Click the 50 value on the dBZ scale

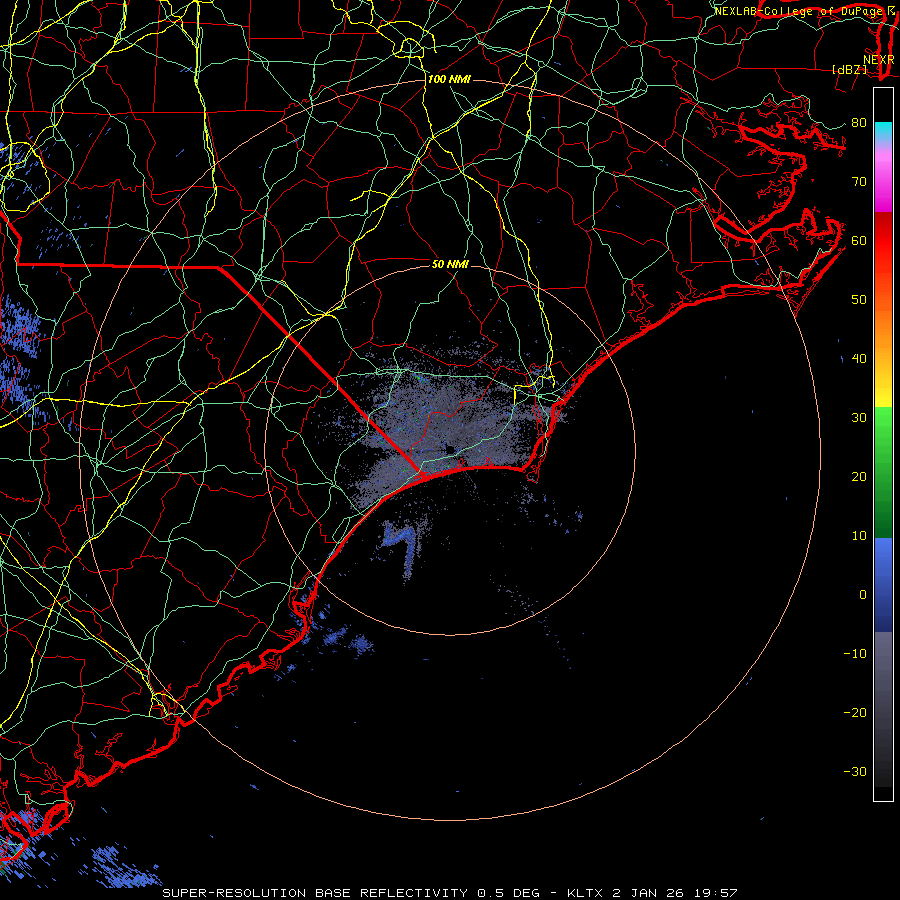859,300
